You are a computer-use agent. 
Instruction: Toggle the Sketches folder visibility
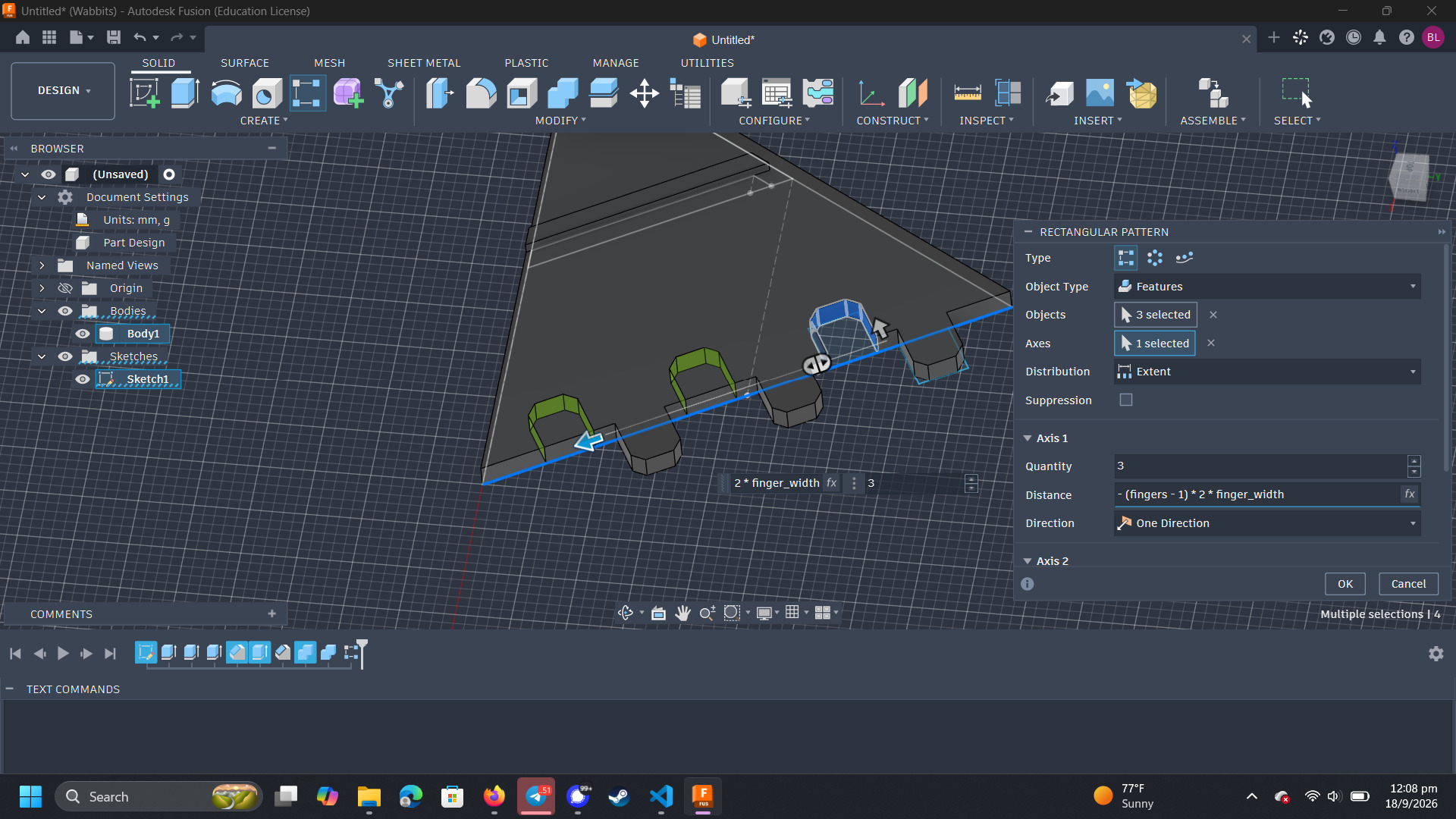click(65, 356)
